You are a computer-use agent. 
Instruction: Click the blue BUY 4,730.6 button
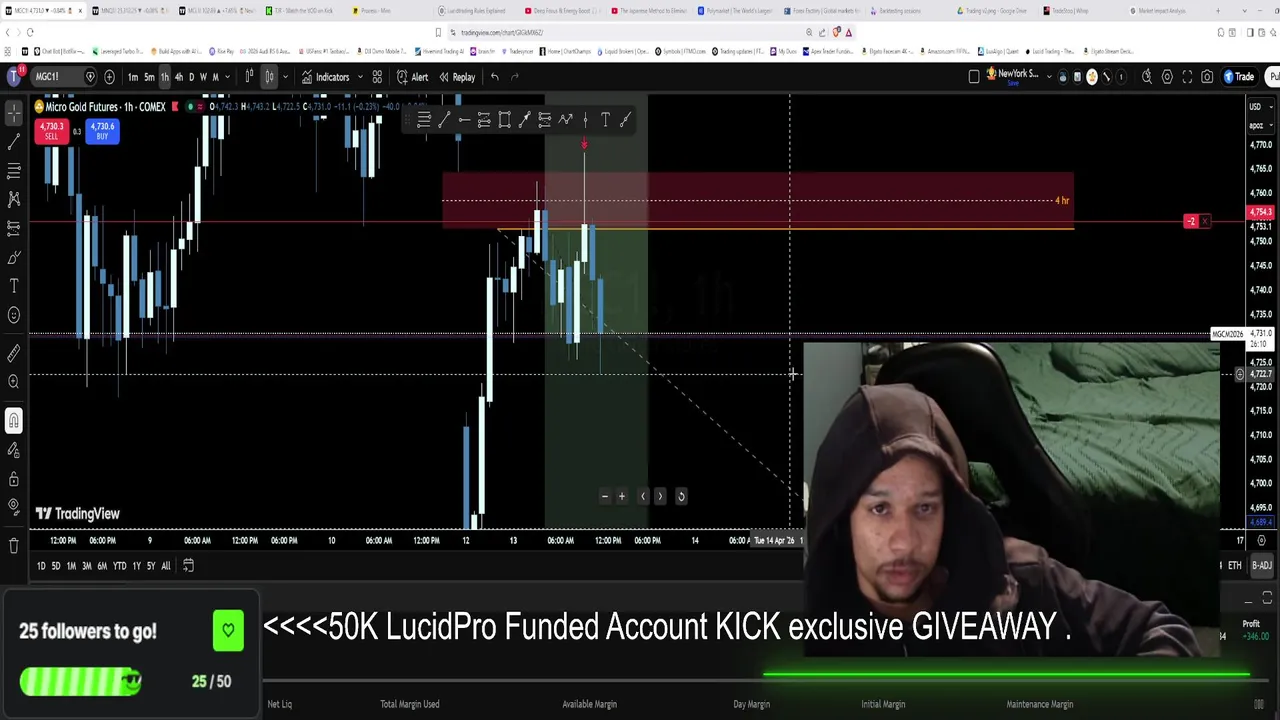click(101, 131)
